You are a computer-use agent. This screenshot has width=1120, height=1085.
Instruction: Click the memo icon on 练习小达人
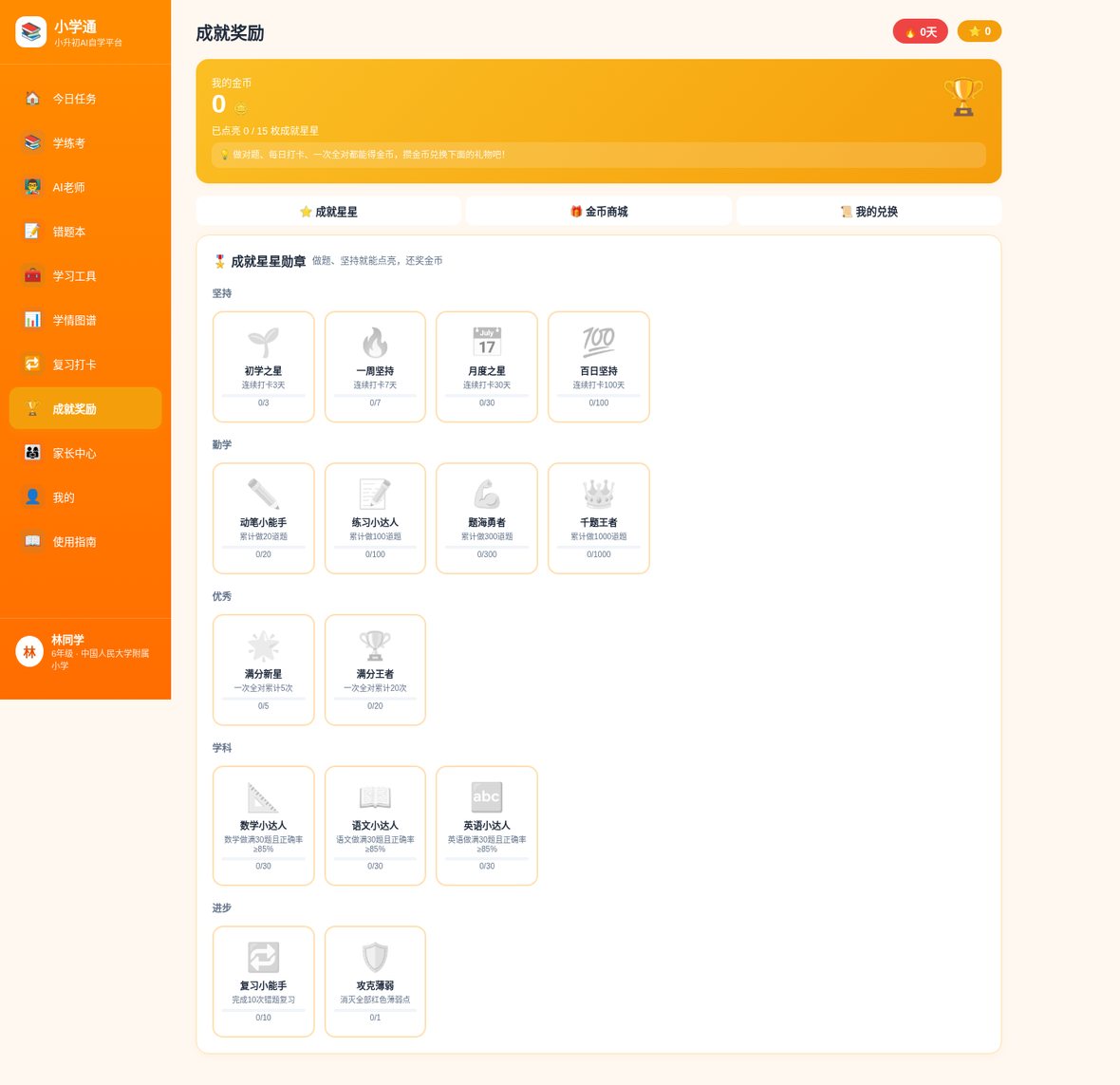click(x=375, y=494)
